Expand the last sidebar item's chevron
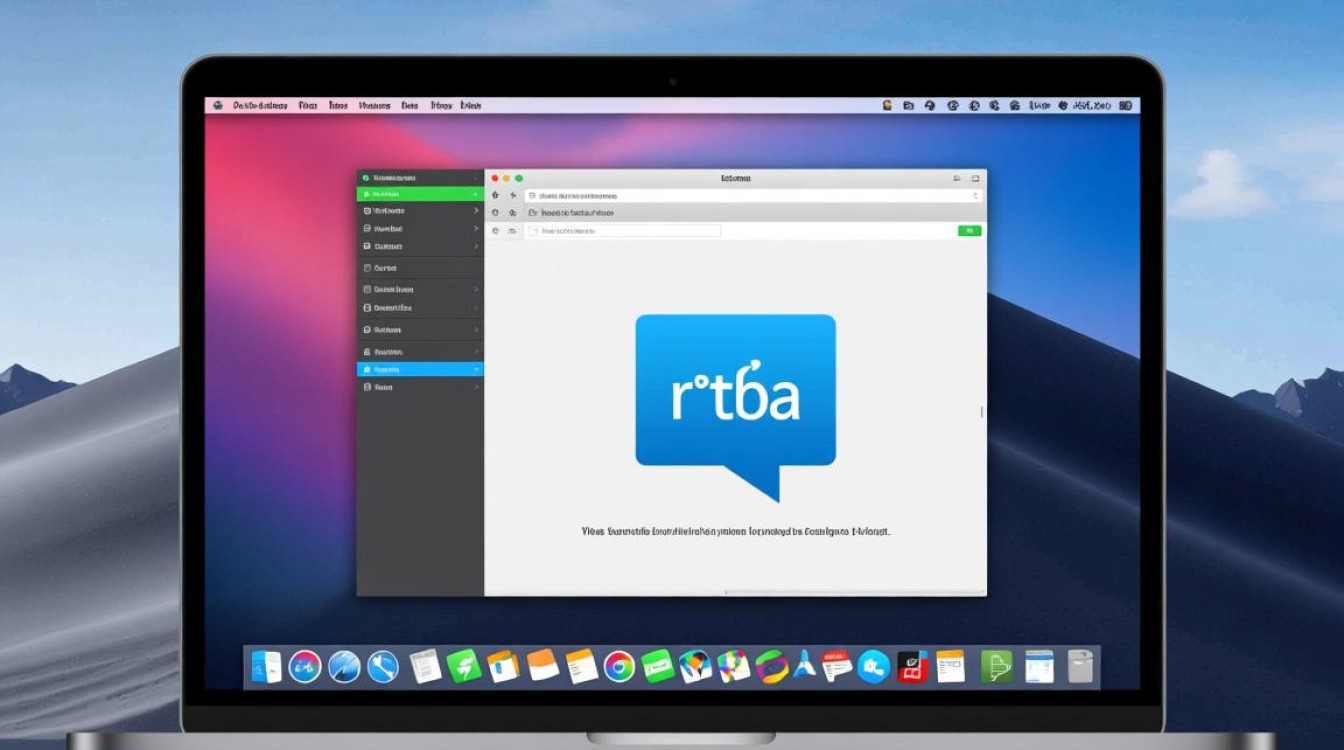The image size is (1344, 750). (x=476, y=387)
